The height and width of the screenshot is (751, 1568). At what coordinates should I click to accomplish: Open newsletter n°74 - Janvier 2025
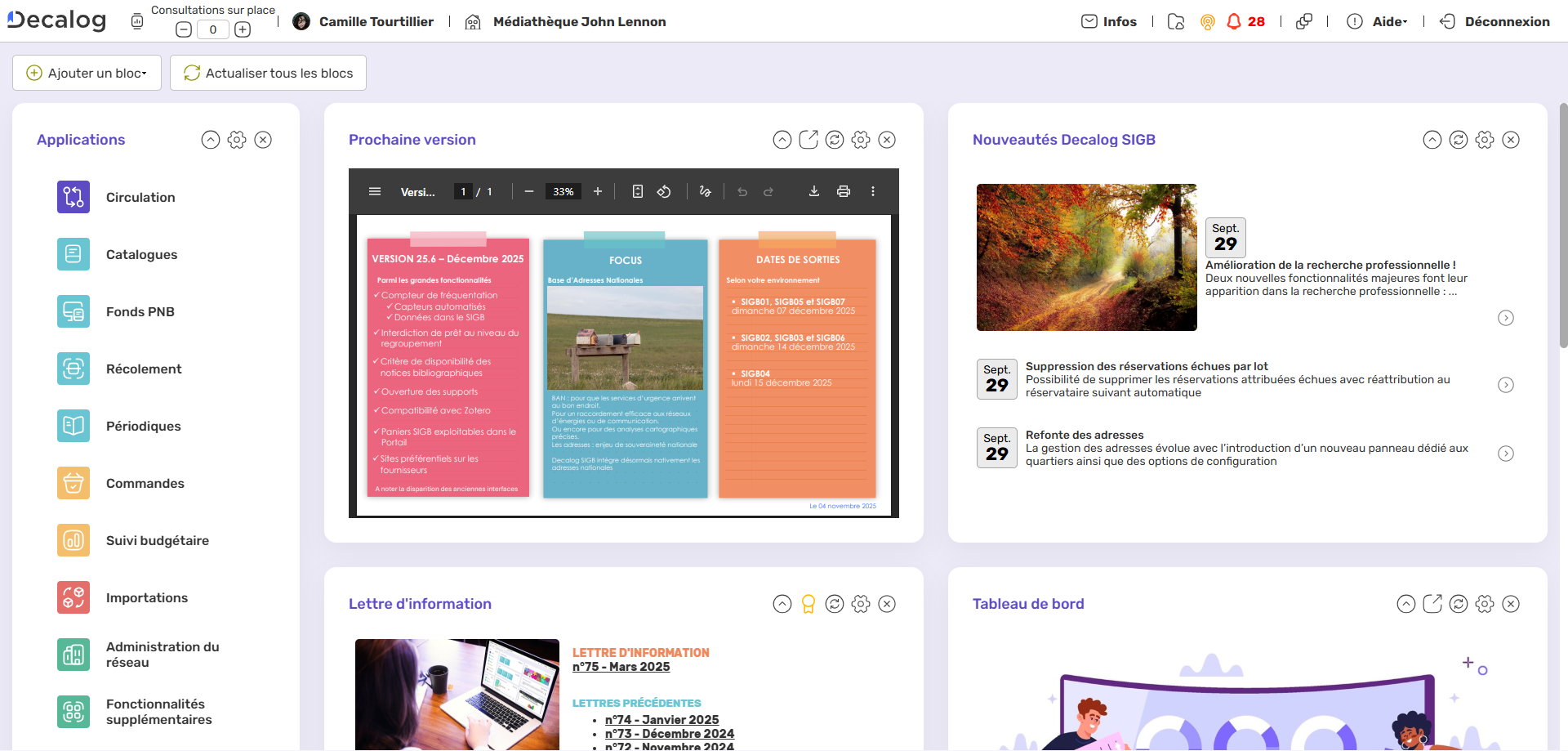(661, 719)
